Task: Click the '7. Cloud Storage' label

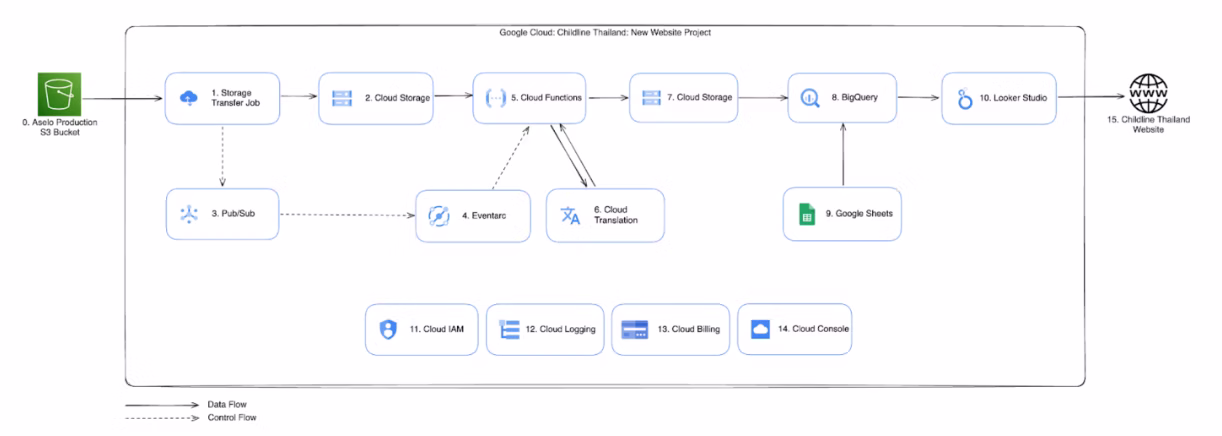Action: point(700,98)
